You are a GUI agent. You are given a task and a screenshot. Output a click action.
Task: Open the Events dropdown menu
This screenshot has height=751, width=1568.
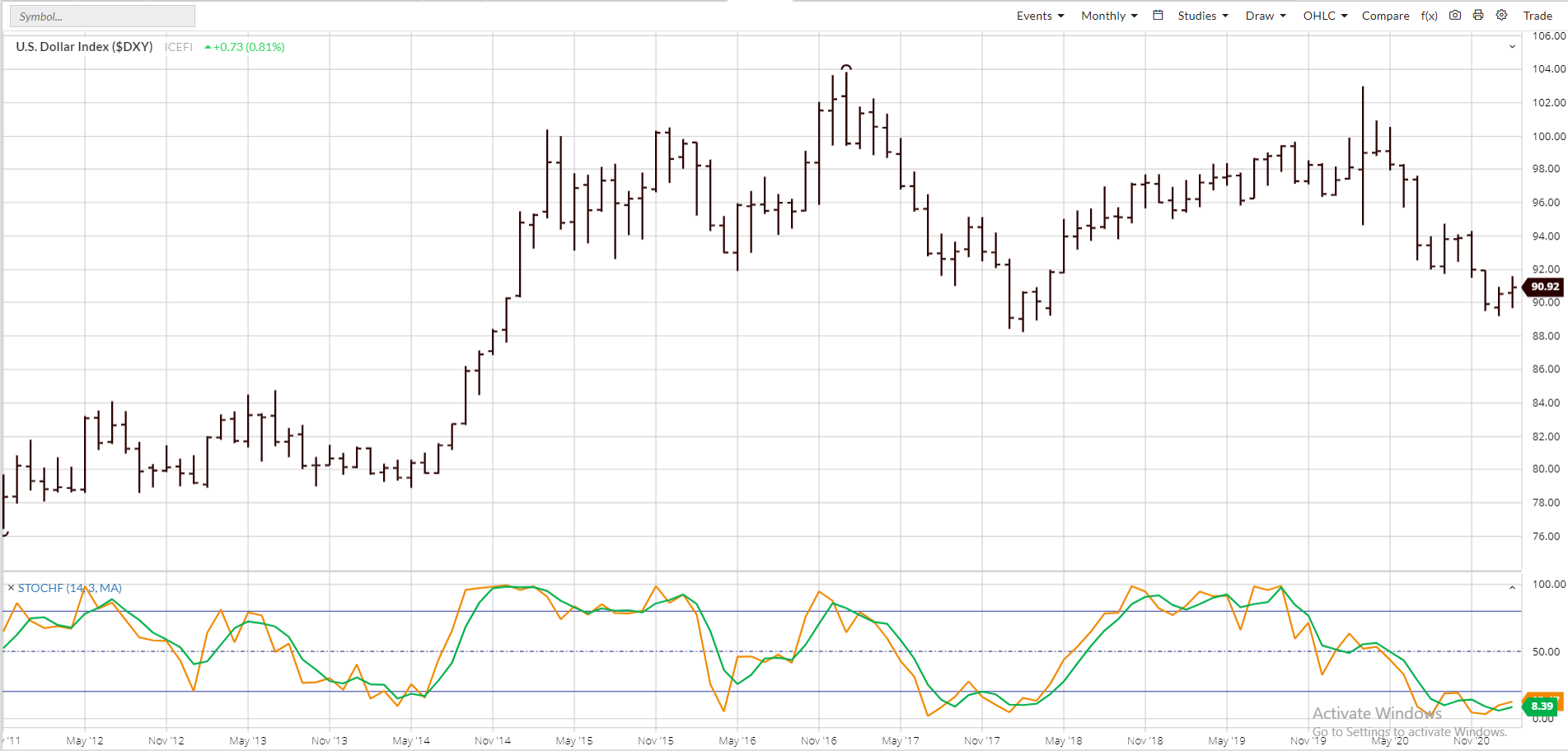pos(1041,16)
